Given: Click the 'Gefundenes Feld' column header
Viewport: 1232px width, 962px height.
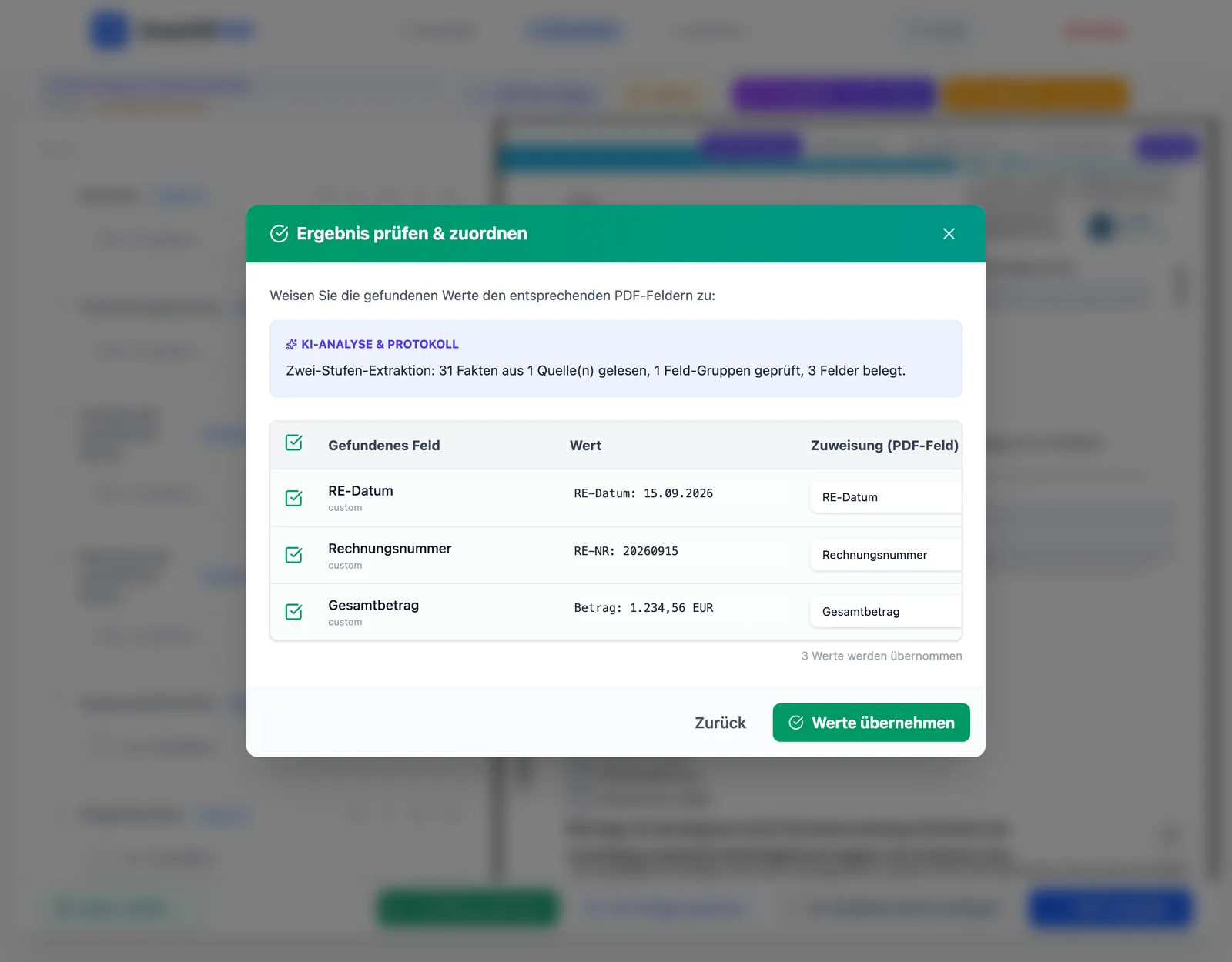Looking at the screenshot, I should (x=384, y=446).
